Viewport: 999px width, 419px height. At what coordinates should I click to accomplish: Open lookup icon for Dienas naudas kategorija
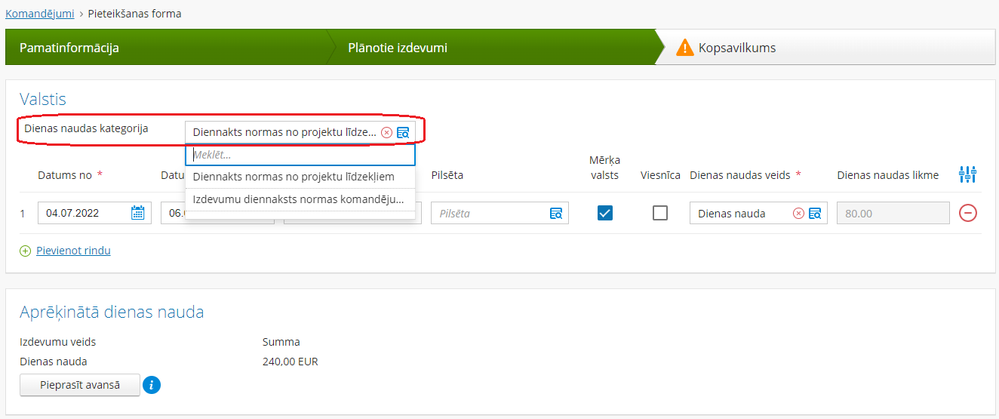[x=403, y=132]
